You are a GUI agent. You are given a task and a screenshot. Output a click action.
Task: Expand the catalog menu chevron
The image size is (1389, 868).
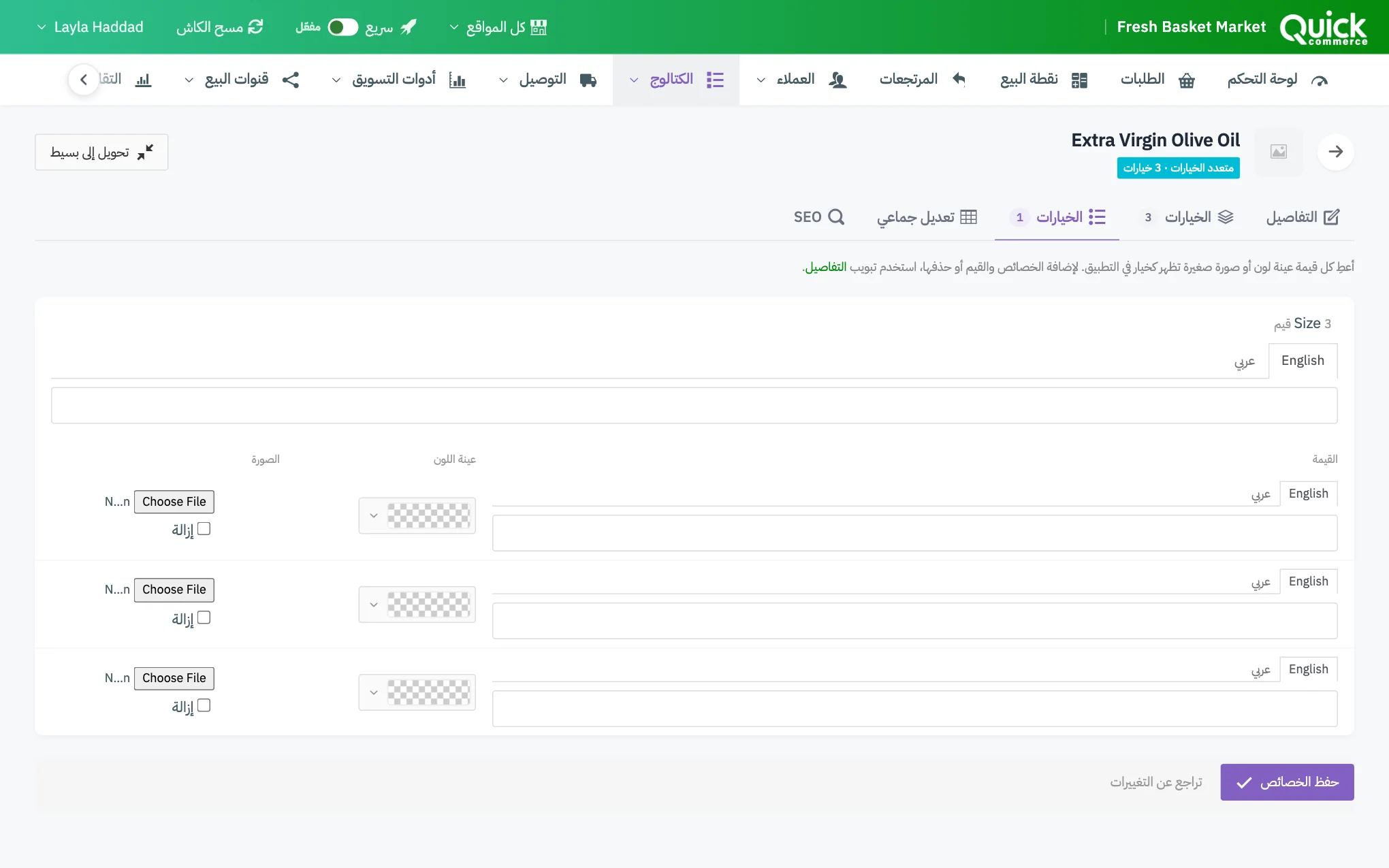634,80
